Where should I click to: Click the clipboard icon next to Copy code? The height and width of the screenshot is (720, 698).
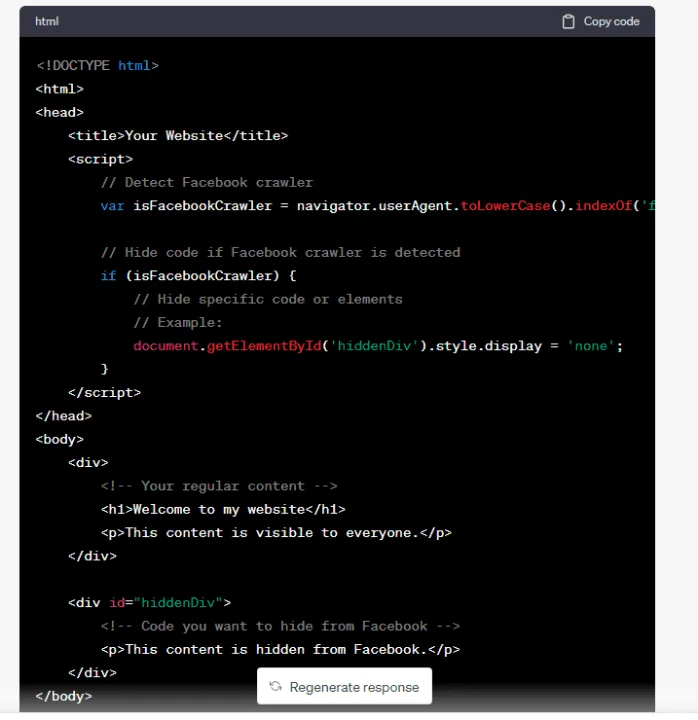(568, 22)
